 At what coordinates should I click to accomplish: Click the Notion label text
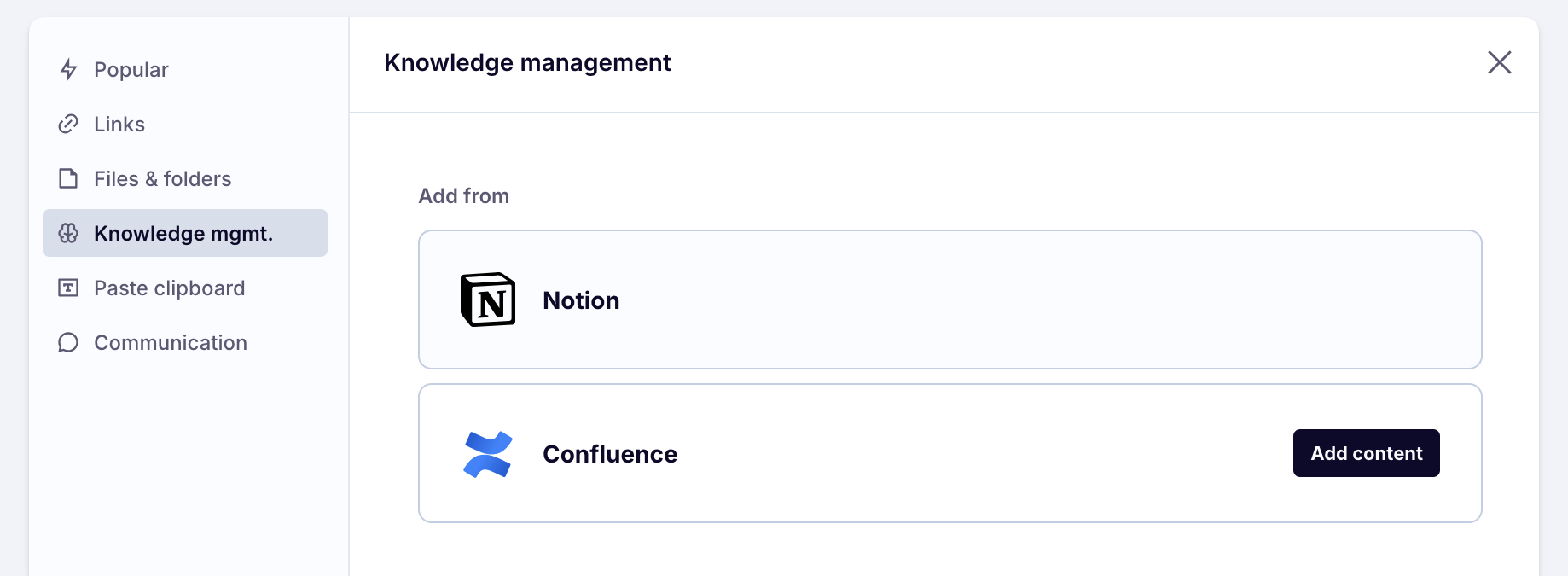pyautogui.click(x=581, y=300)
